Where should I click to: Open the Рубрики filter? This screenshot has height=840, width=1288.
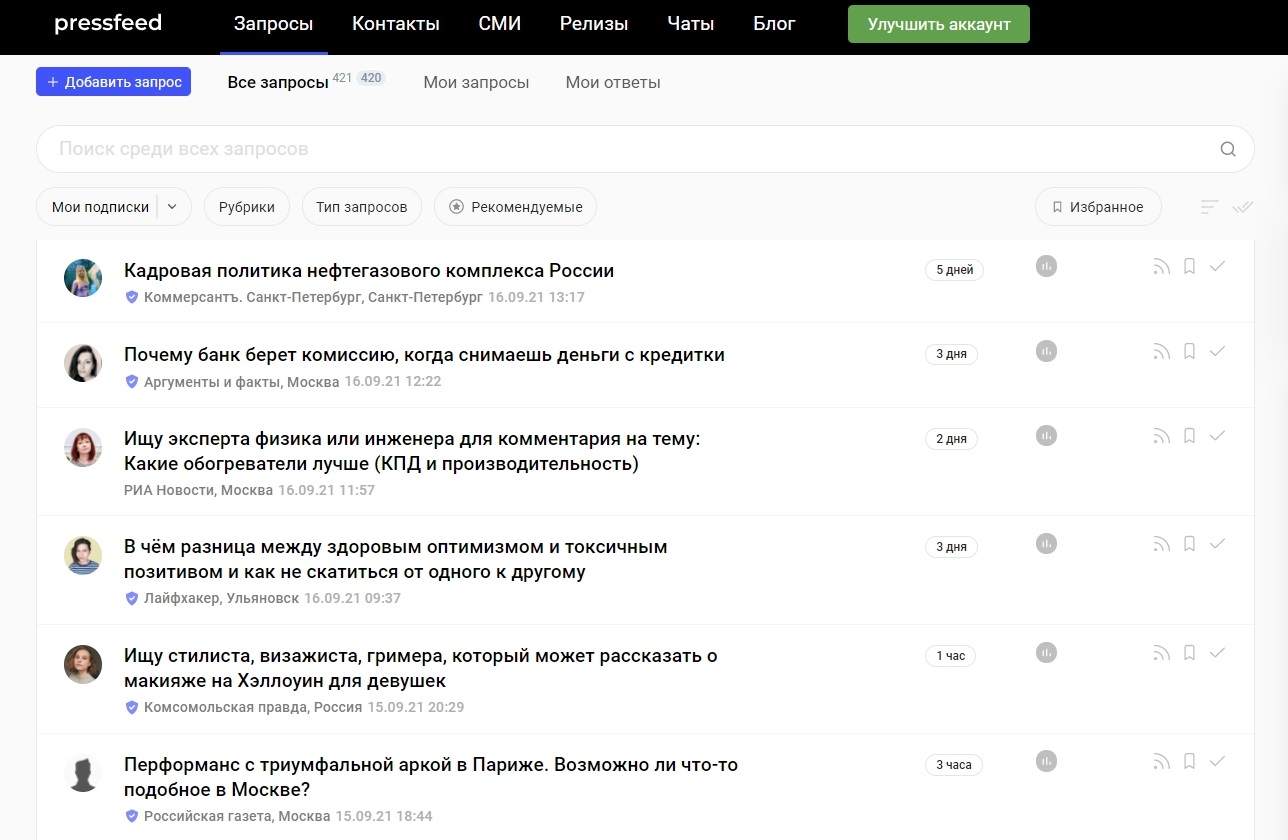[247, 207]
